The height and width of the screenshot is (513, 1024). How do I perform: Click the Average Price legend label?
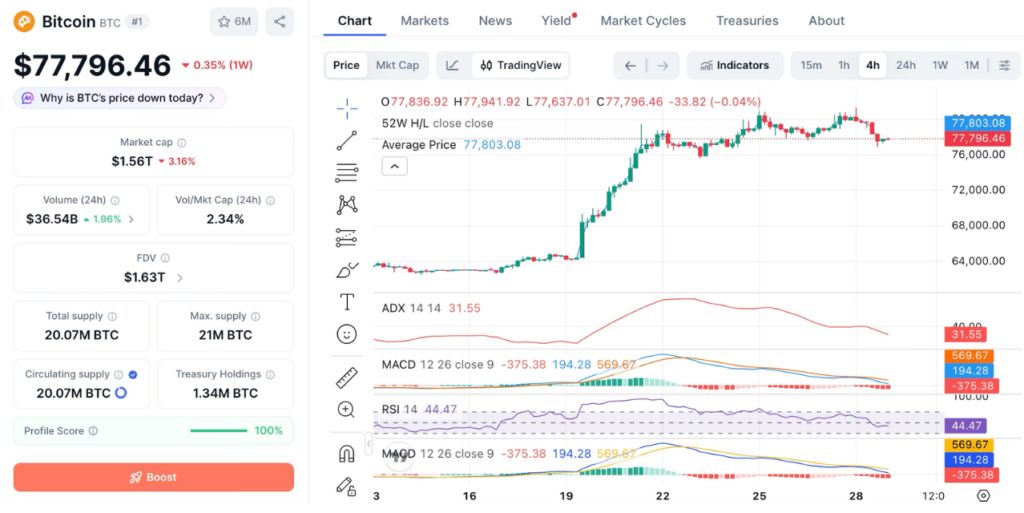419,145
